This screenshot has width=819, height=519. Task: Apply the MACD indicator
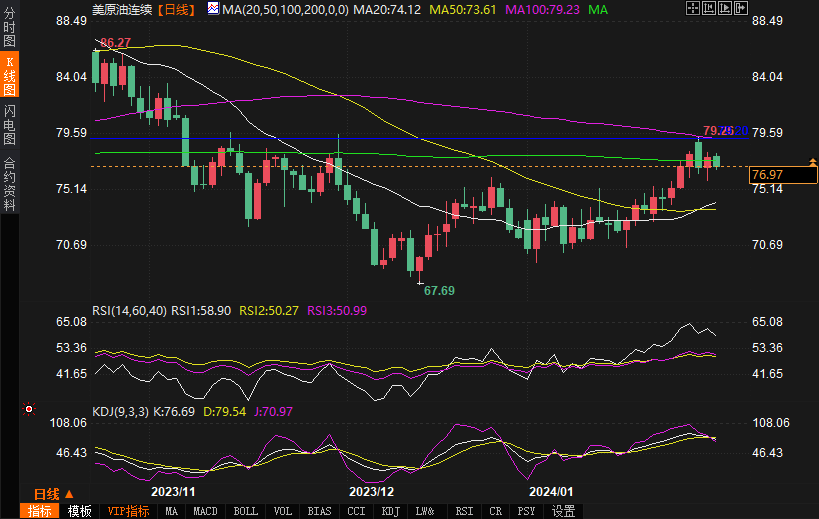205,511
